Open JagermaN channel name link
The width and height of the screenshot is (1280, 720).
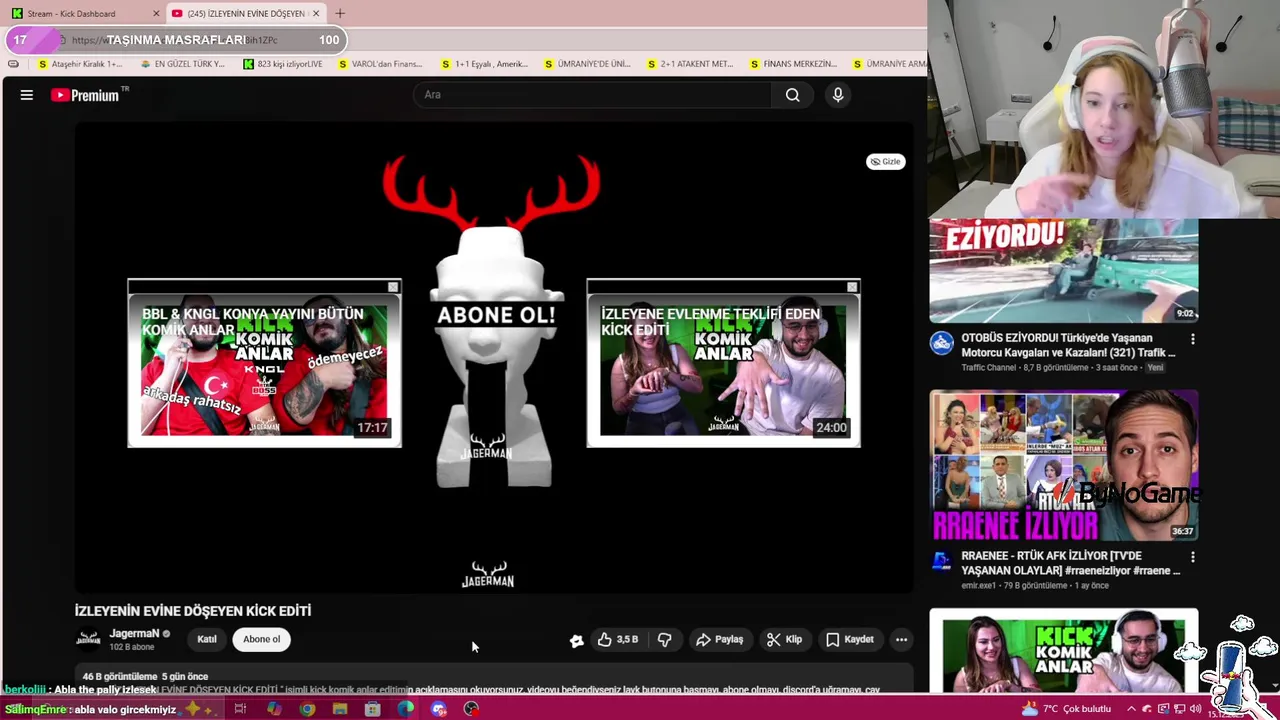(x=134, y=633)
